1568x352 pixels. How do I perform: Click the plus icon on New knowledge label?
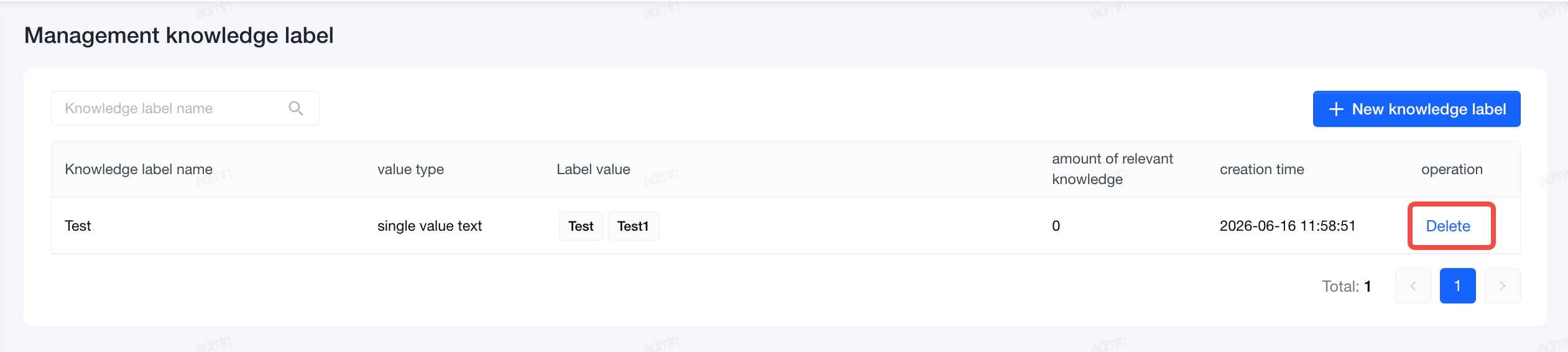click(1336, 109)
